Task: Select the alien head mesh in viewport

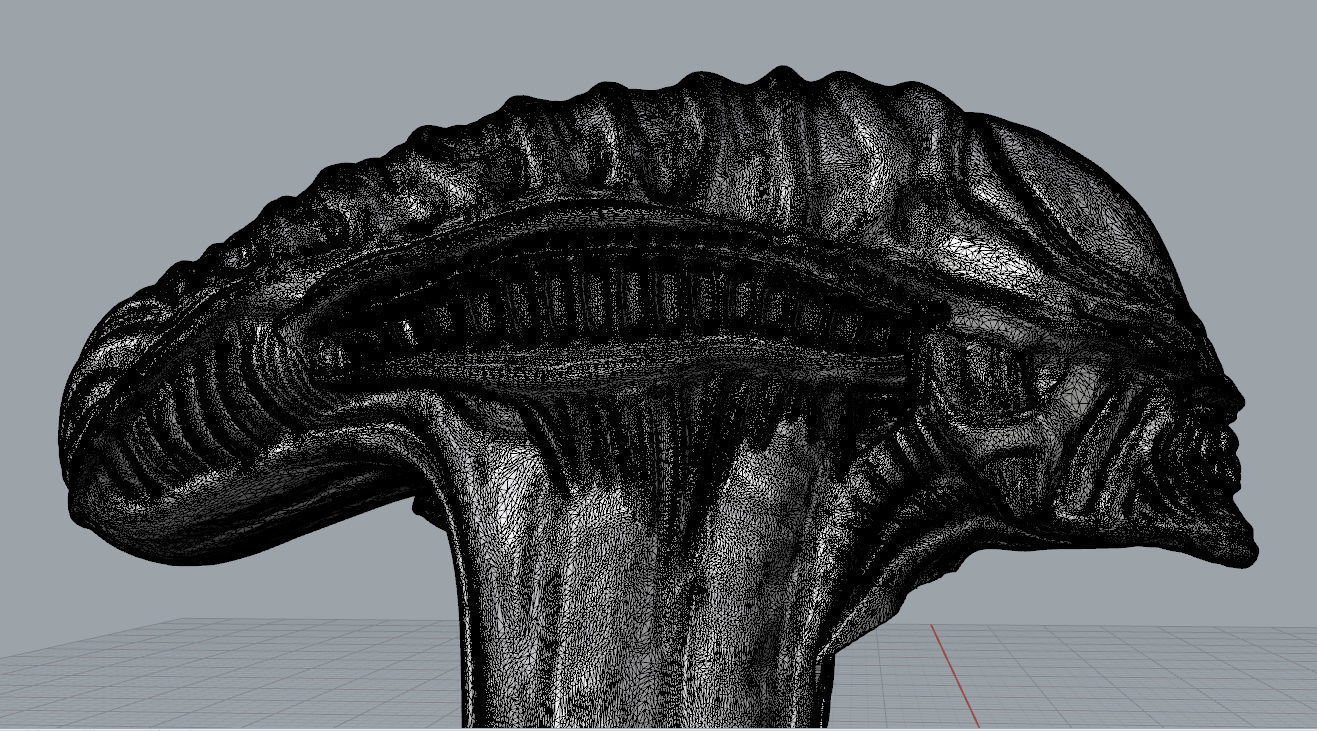Action: coord(660,398)
